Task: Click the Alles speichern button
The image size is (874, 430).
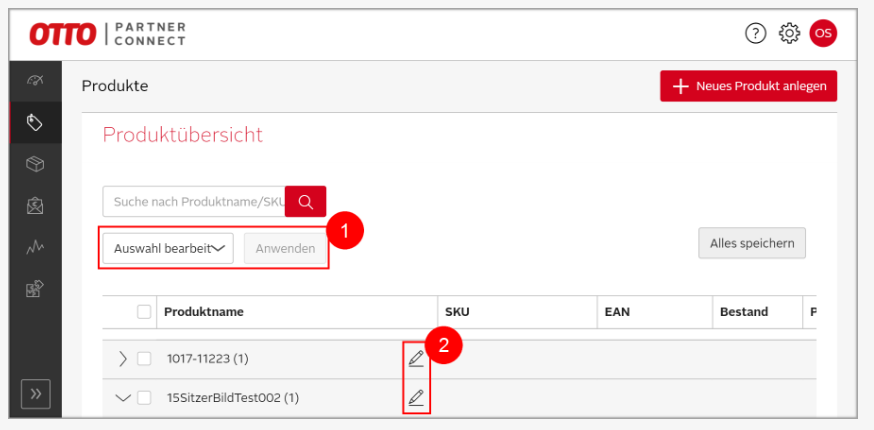Action: coord(752,243)
